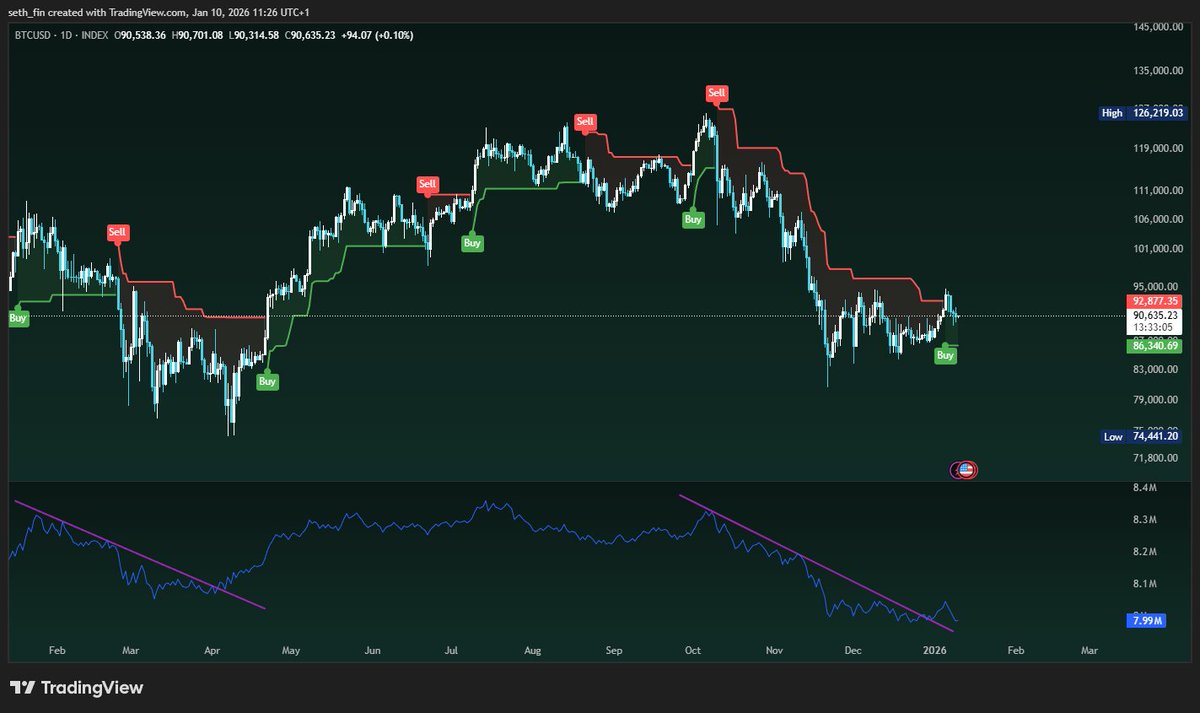Toggle the red resistance line price label 92,877.35

1152,299
